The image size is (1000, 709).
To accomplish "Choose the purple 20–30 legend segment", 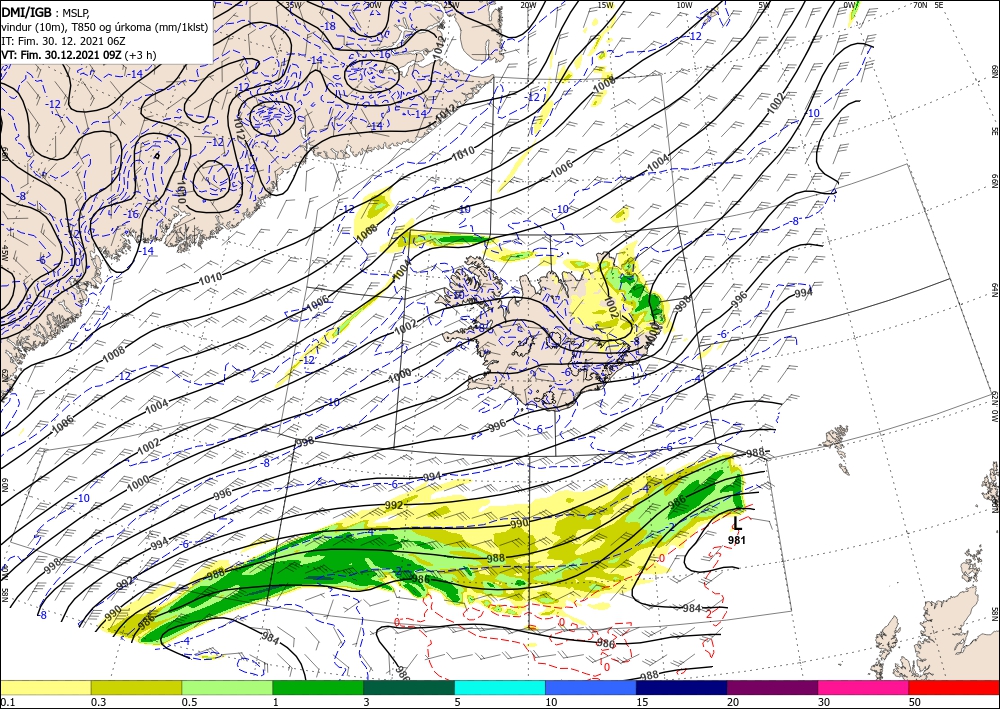I will [772, 687].
